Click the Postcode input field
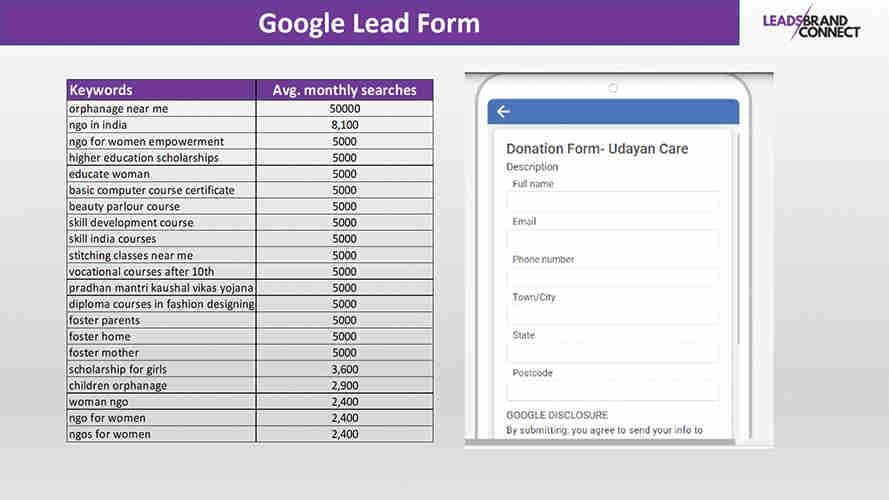This screenshot has width=889, height=500. tap(613, 392)
